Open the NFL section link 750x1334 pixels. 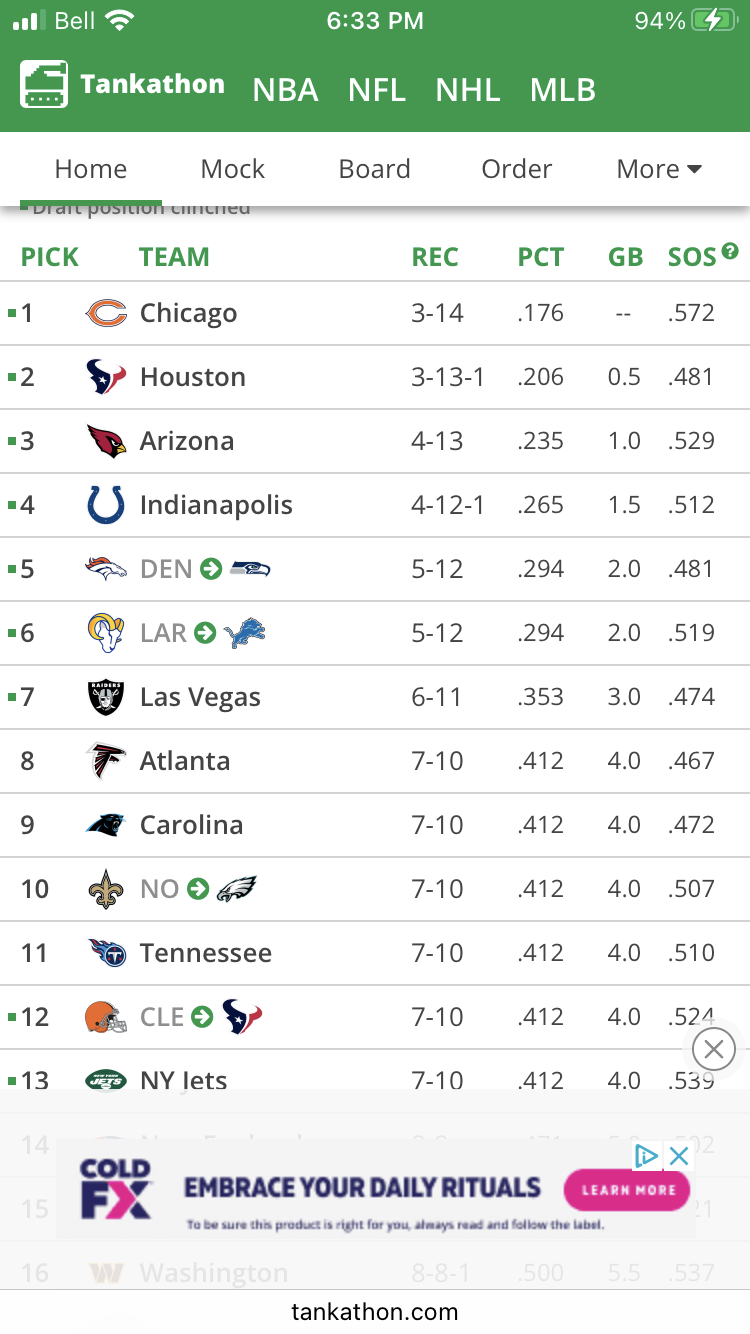[x=377, y=90]
